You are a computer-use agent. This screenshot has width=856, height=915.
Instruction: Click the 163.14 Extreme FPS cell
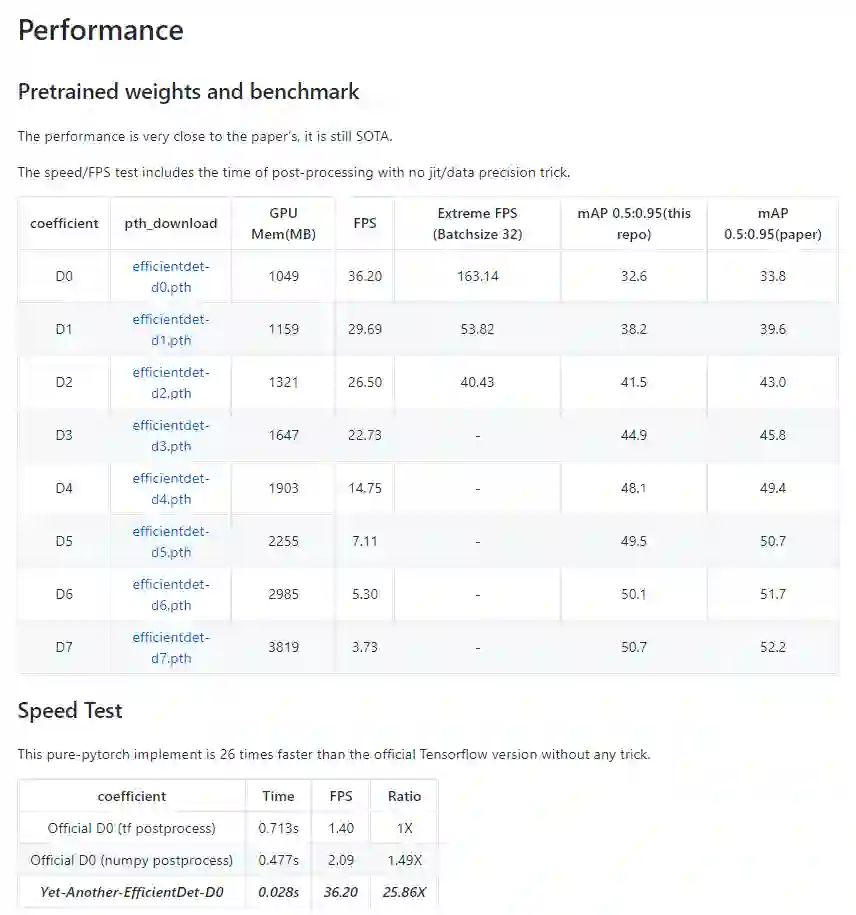point(478,276)
